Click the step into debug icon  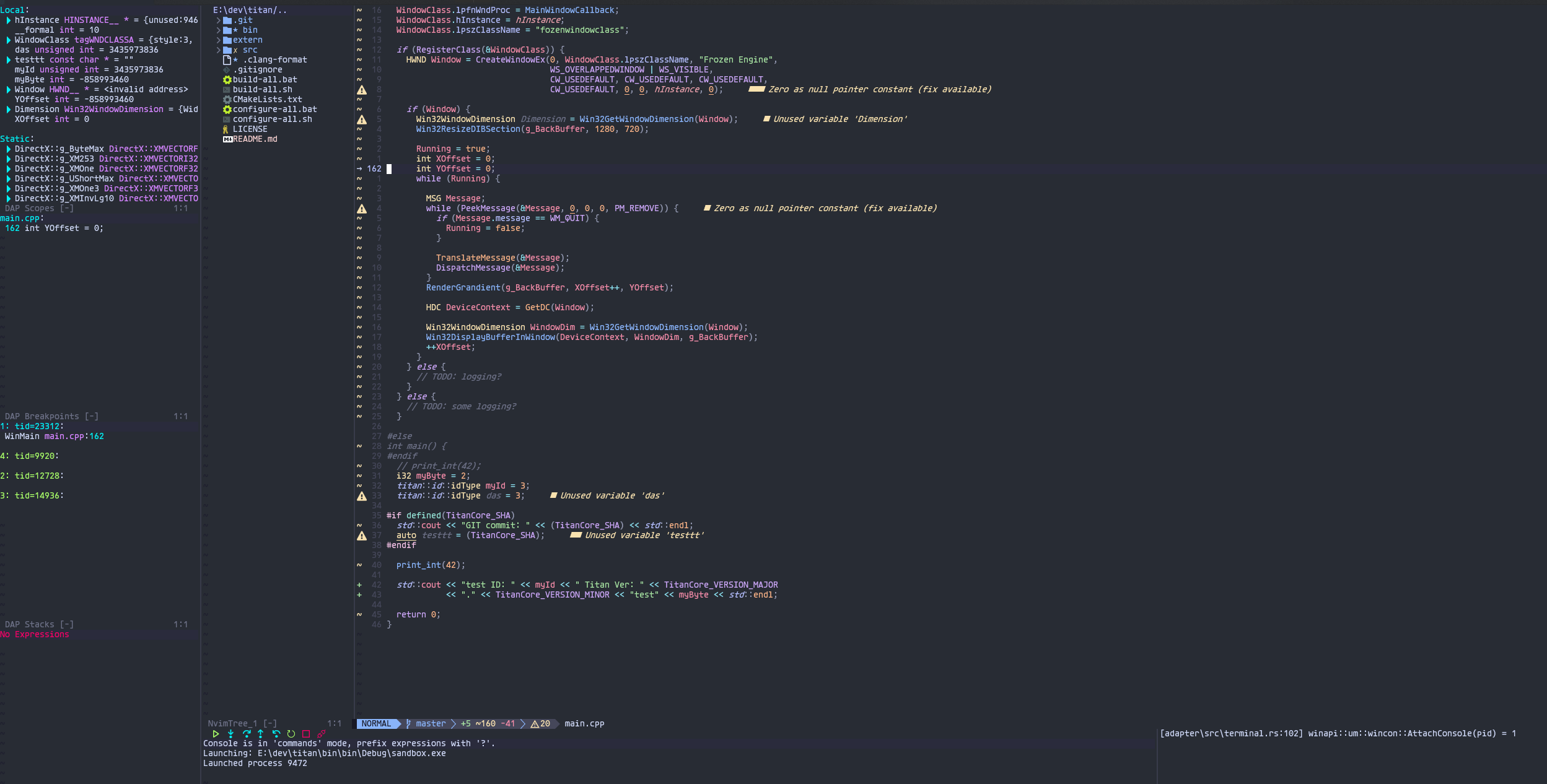click(x=230, y=734)
